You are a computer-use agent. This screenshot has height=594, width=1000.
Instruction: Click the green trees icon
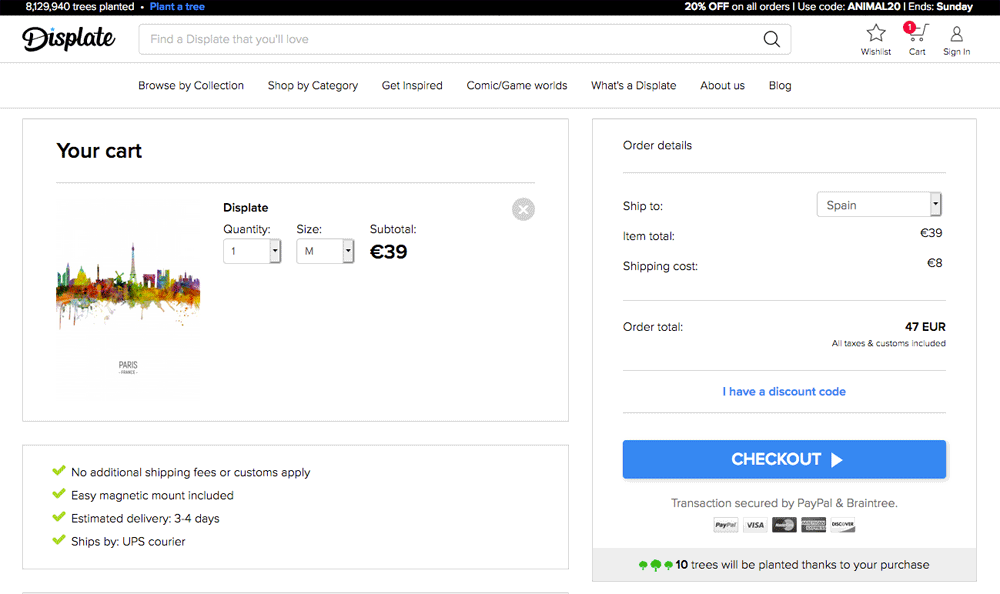(656, 565)
